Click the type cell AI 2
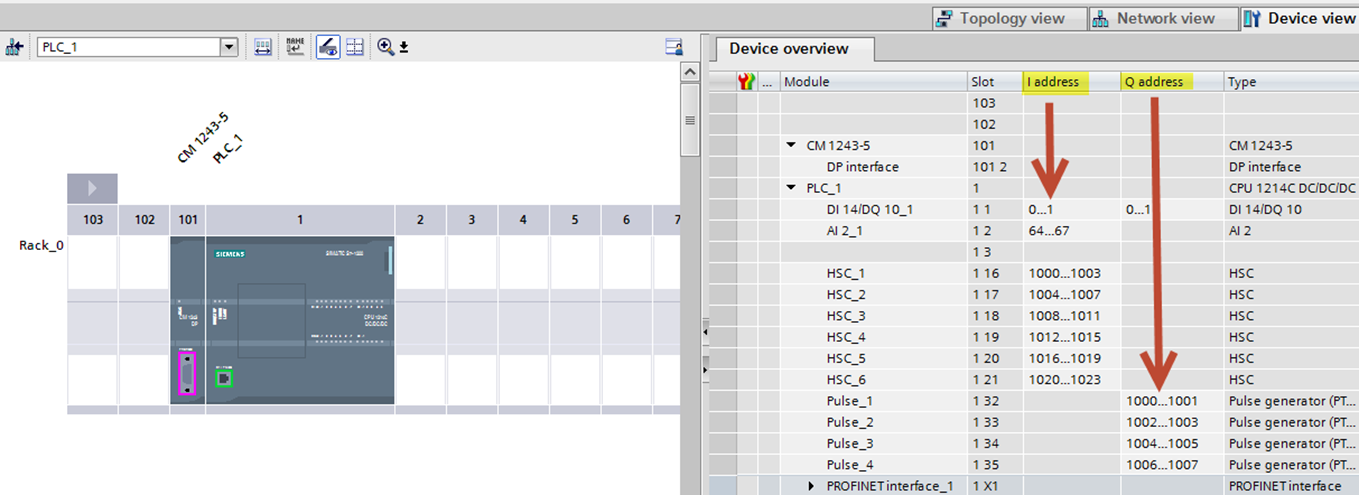Viewport: 1359px width, 495px height. [1291, 231]
